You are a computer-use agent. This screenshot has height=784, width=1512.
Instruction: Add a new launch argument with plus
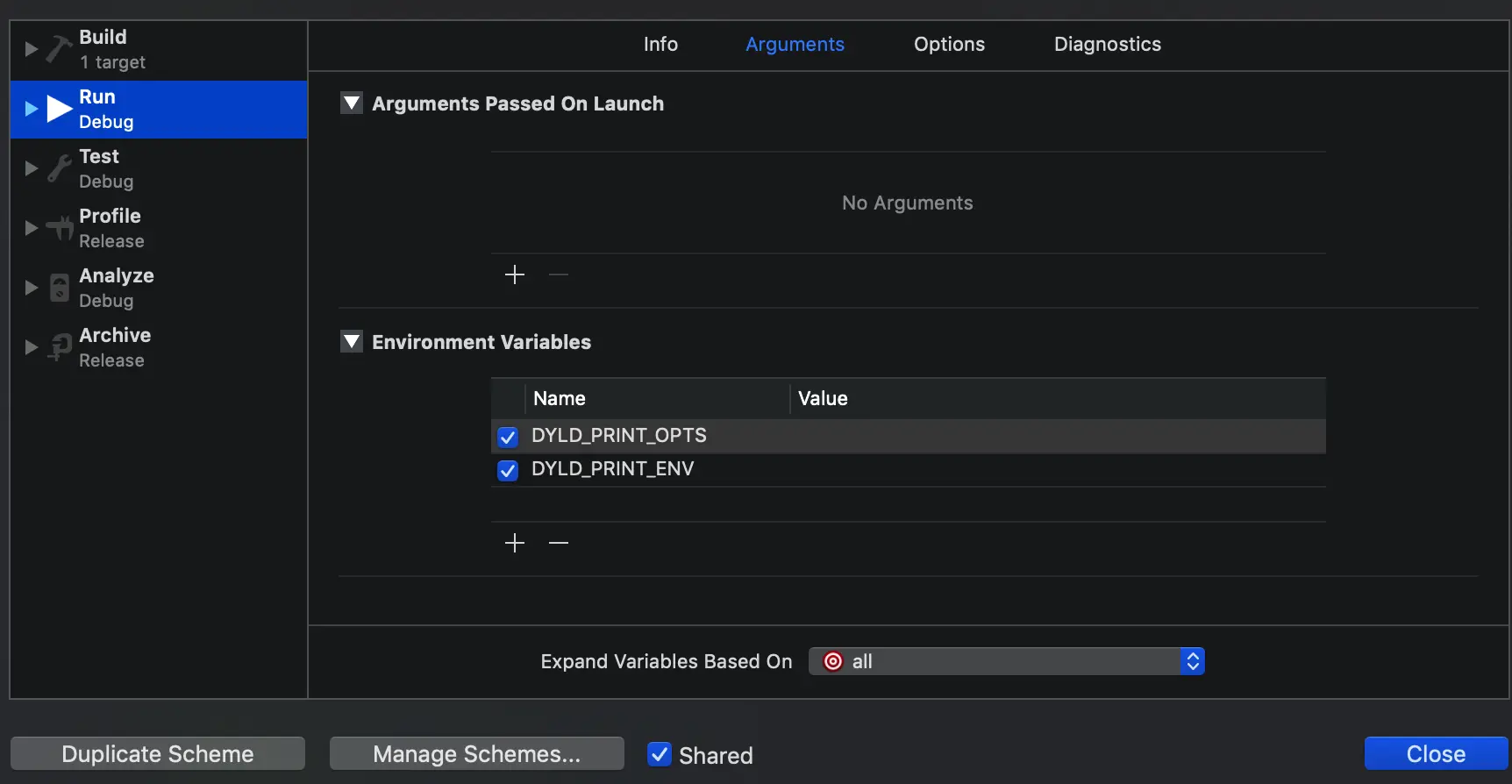tap(515, 274)
